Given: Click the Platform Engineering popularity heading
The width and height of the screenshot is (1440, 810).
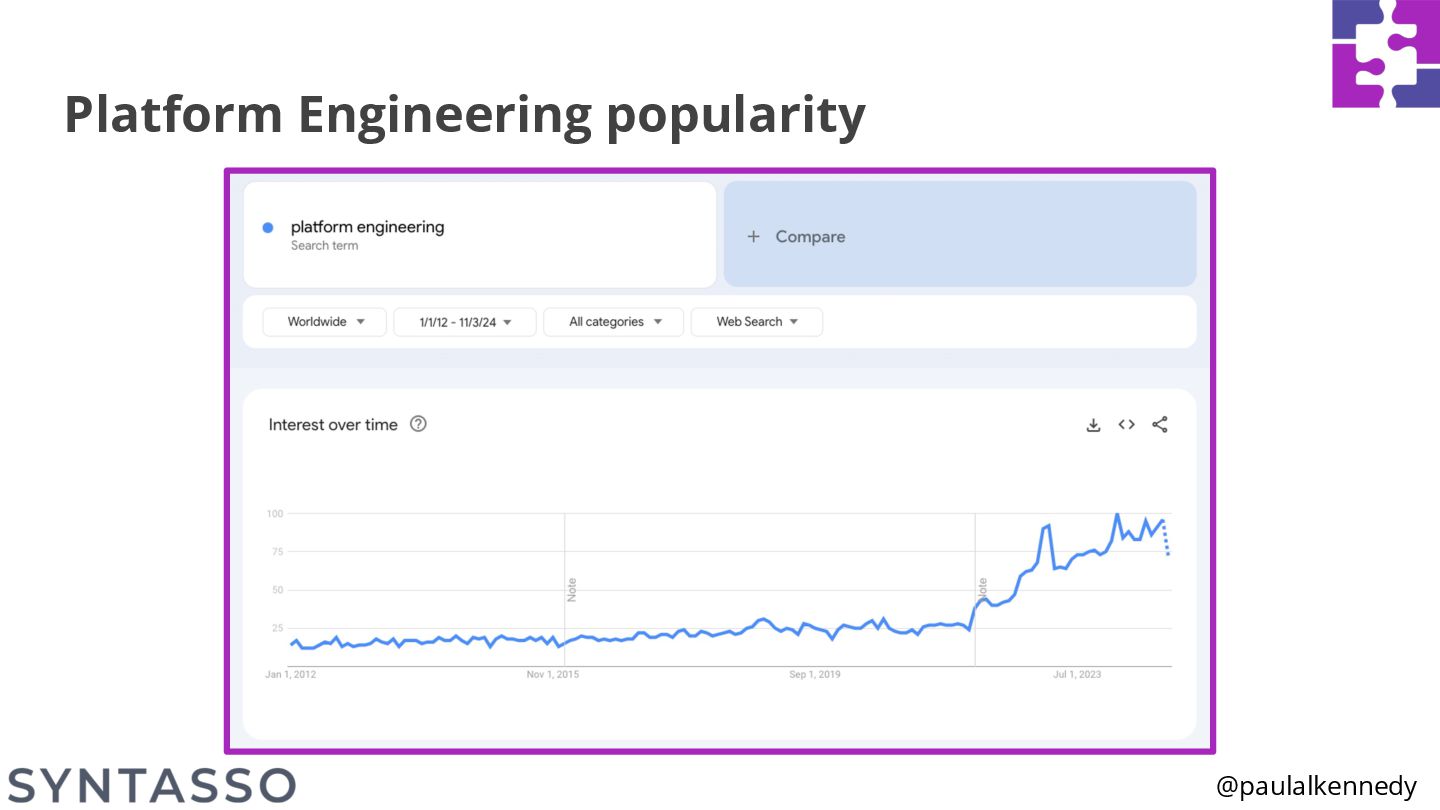Looking at the screenshot, I should click(x=464, y=115).
